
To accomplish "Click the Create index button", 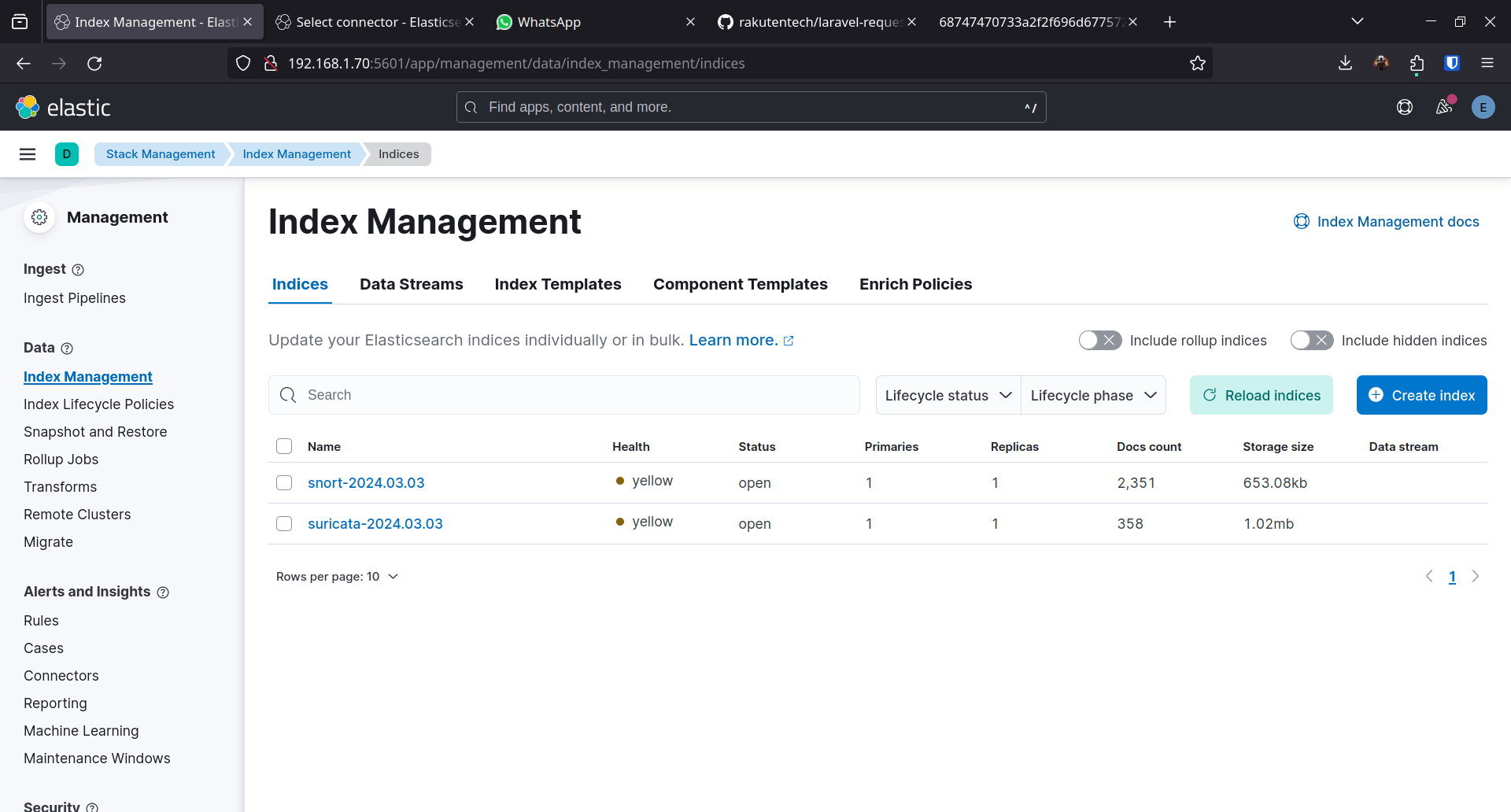I will click(1421, 395).
